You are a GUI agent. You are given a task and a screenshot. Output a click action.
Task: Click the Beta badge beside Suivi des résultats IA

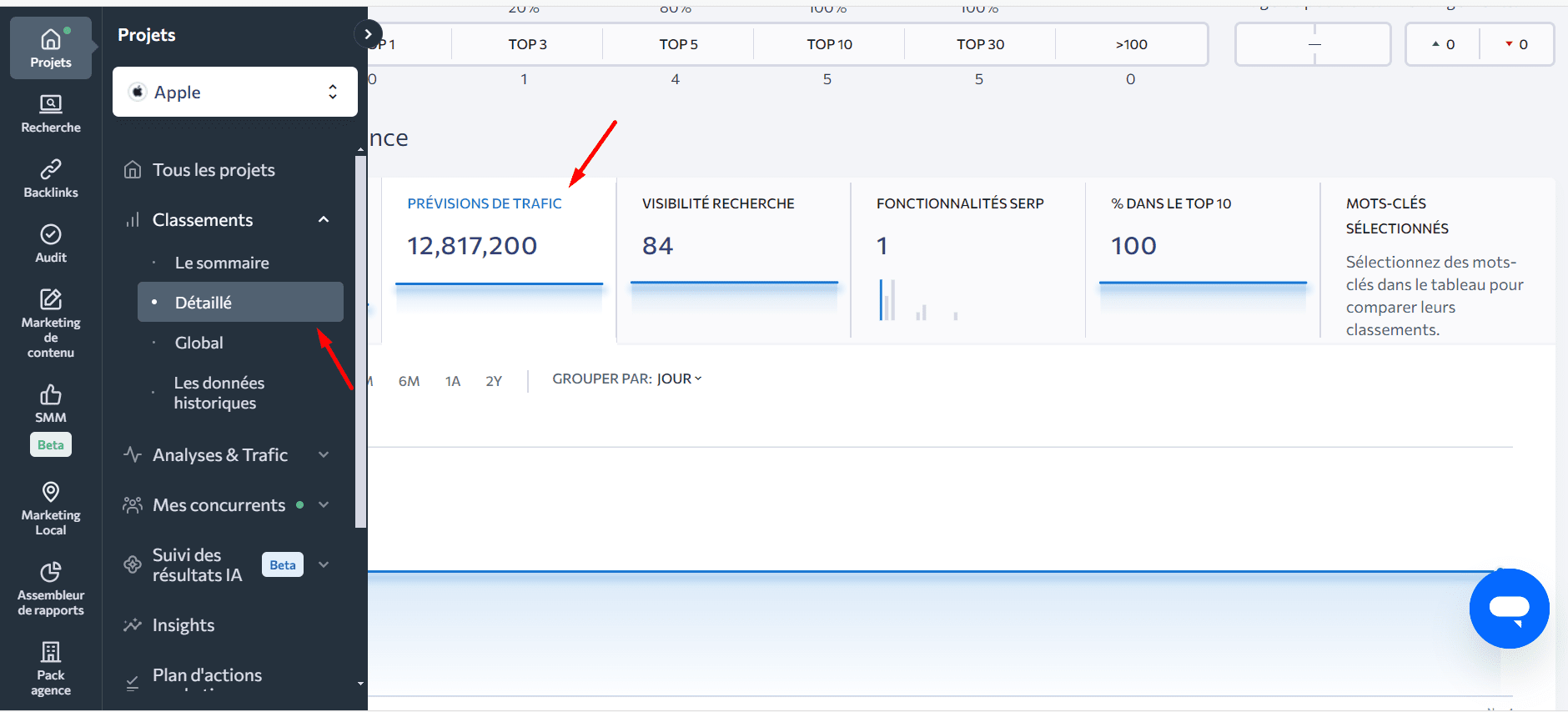(x=283, y=564)
